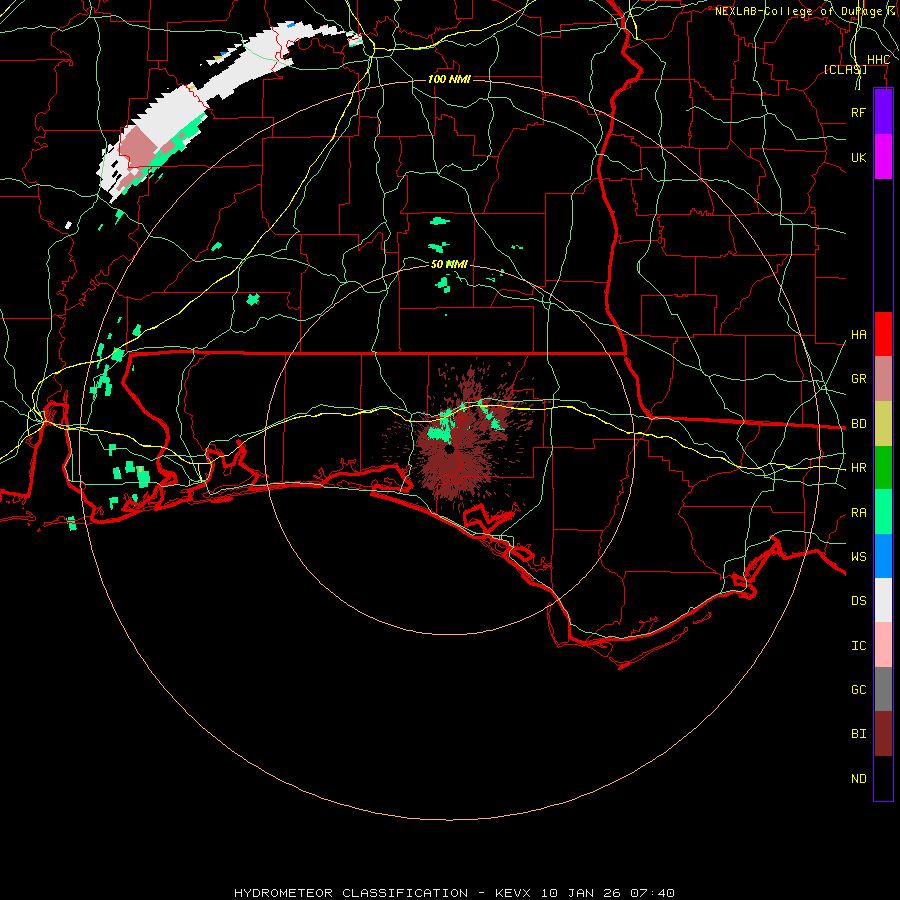Click the HA legend label

point(858,334)
